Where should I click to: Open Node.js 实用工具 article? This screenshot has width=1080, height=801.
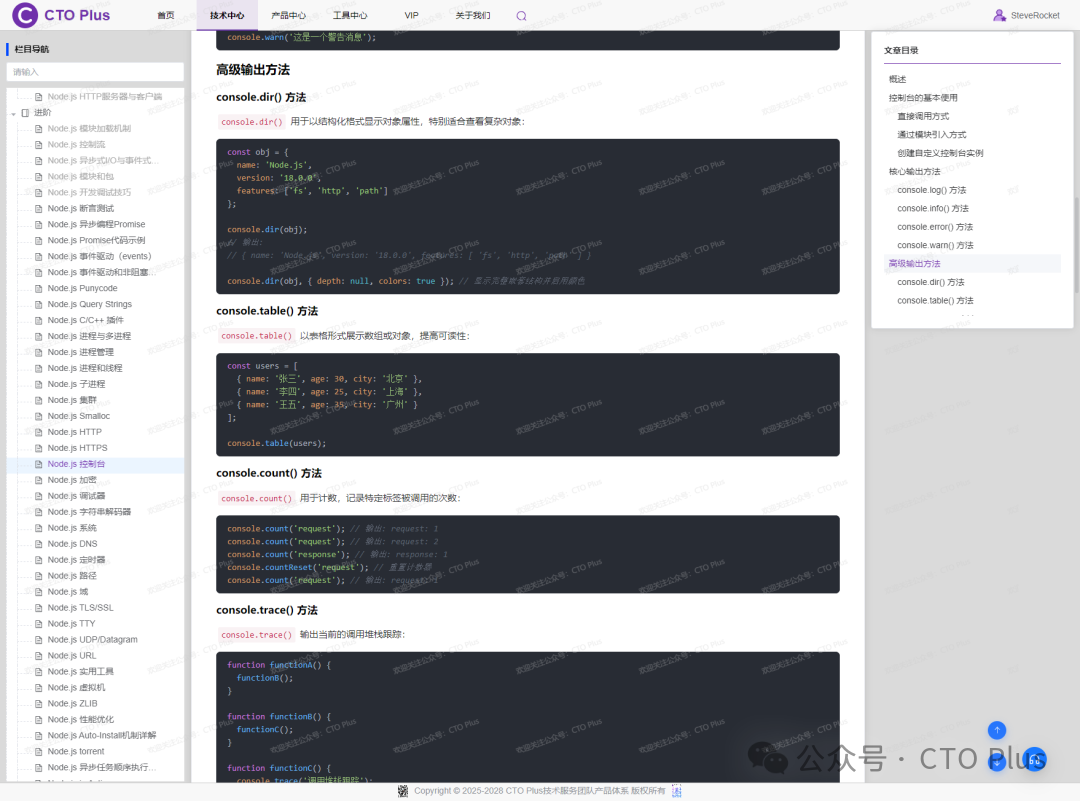point(81,672)
